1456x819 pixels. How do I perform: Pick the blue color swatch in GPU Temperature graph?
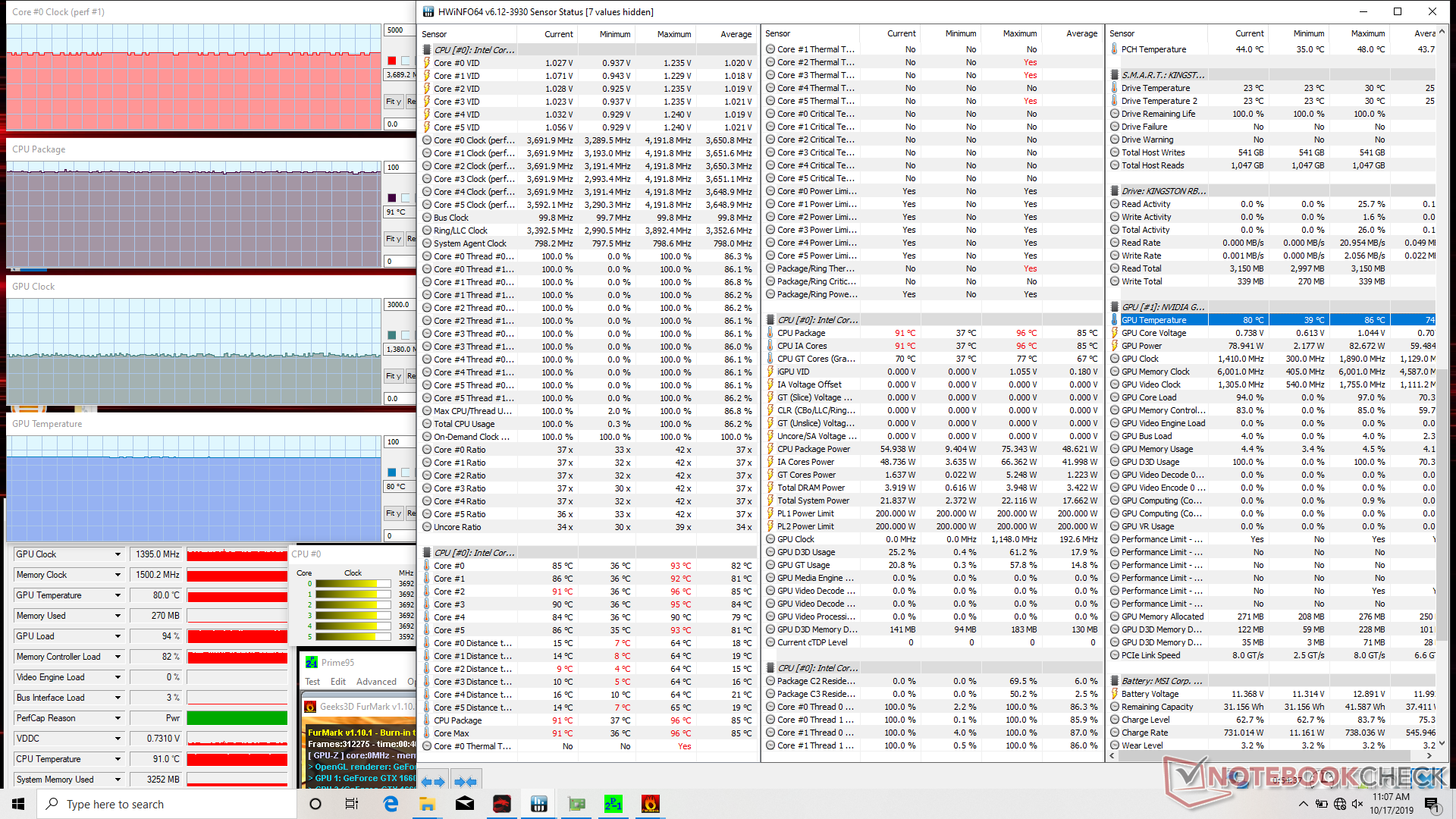(392, 472)
